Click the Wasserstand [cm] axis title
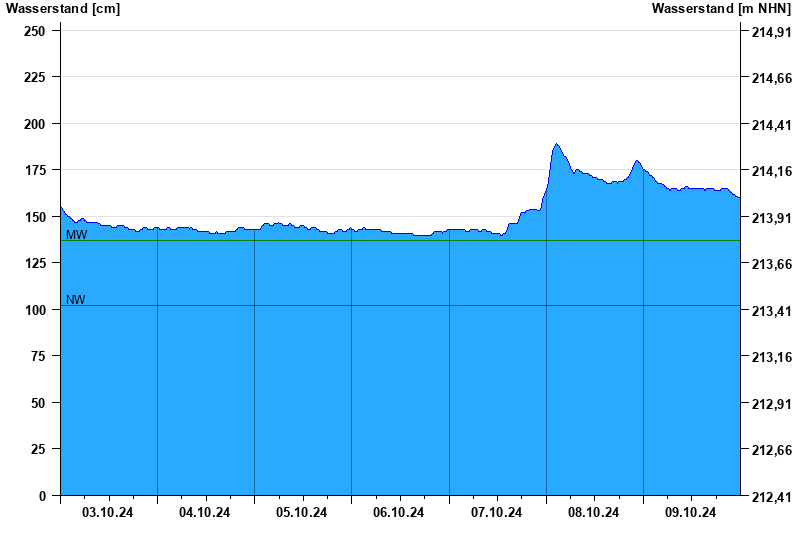The height and width of the screenshot is (550, 800). pos(63,9)
